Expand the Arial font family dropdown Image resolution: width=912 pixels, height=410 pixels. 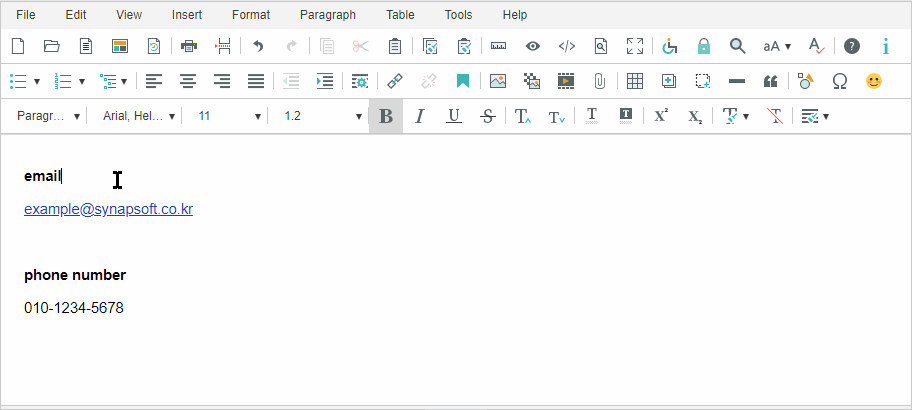pyautogui.click(x=139, y=116)
